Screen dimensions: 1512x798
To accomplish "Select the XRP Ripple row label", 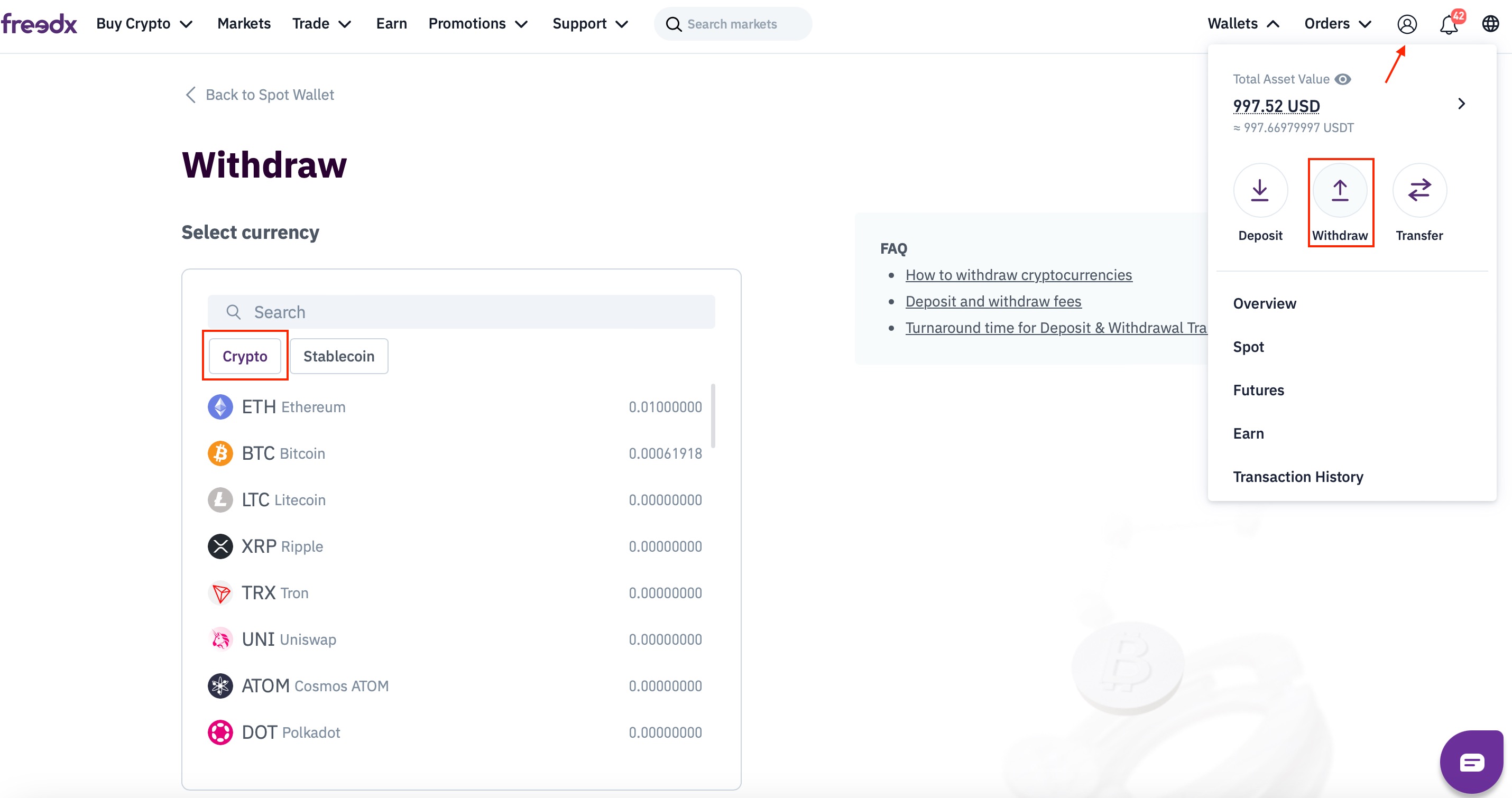I will point(282,546).
